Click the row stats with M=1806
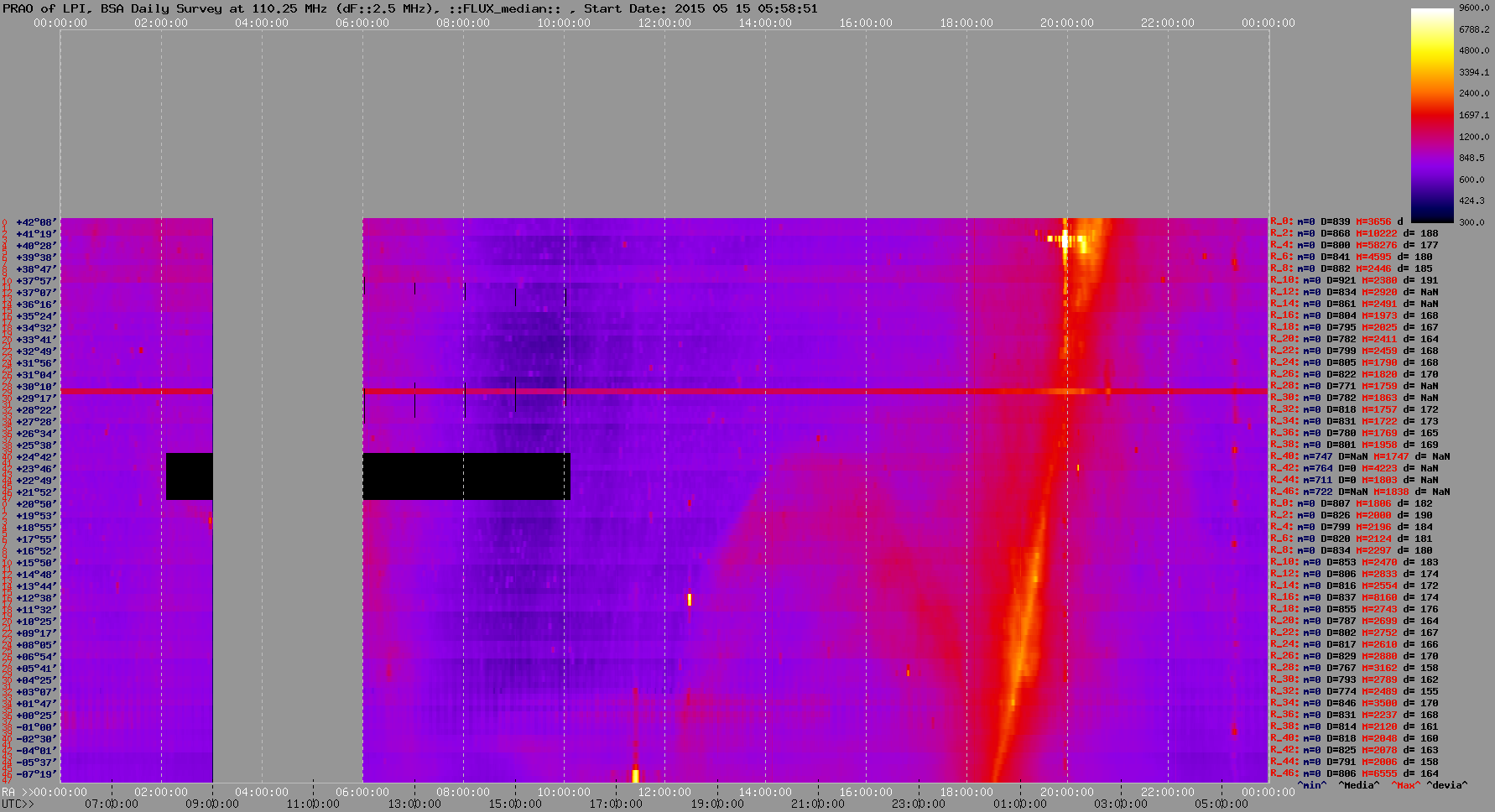Image resolution: width=1495 pixels, height=812 pixels. [x=1352, y=504]
